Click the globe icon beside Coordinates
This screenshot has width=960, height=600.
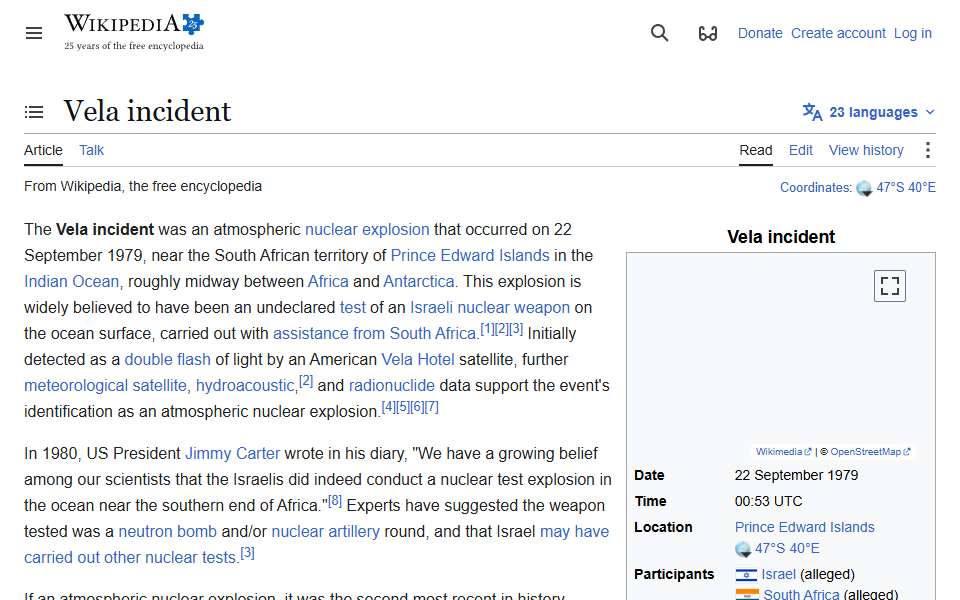[x=864, y=188]
